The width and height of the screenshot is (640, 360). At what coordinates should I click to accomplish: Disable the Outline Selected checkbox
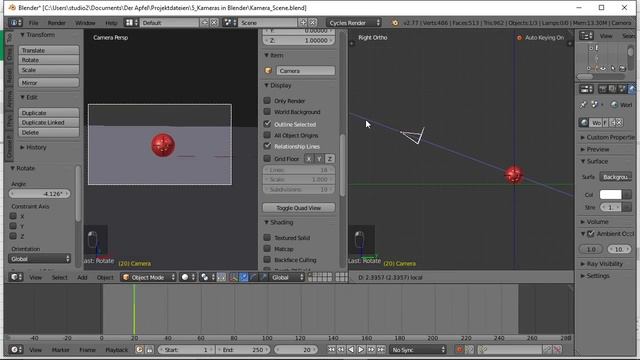[x=267, y=123]
